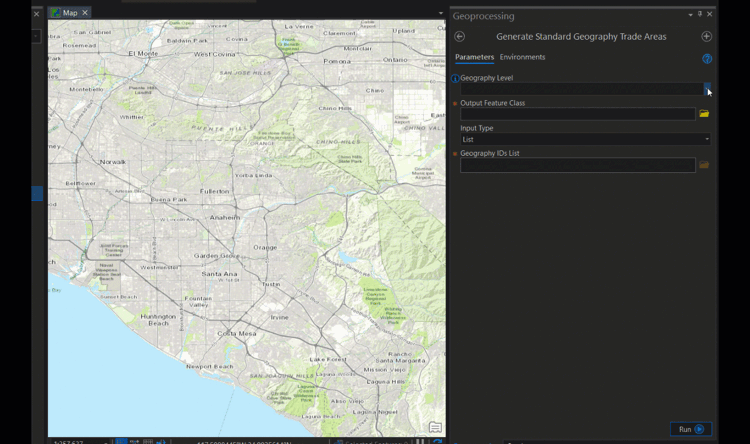Click the Santa Ana label on the map
Screen dimensions: 750x444
(219, 274)
